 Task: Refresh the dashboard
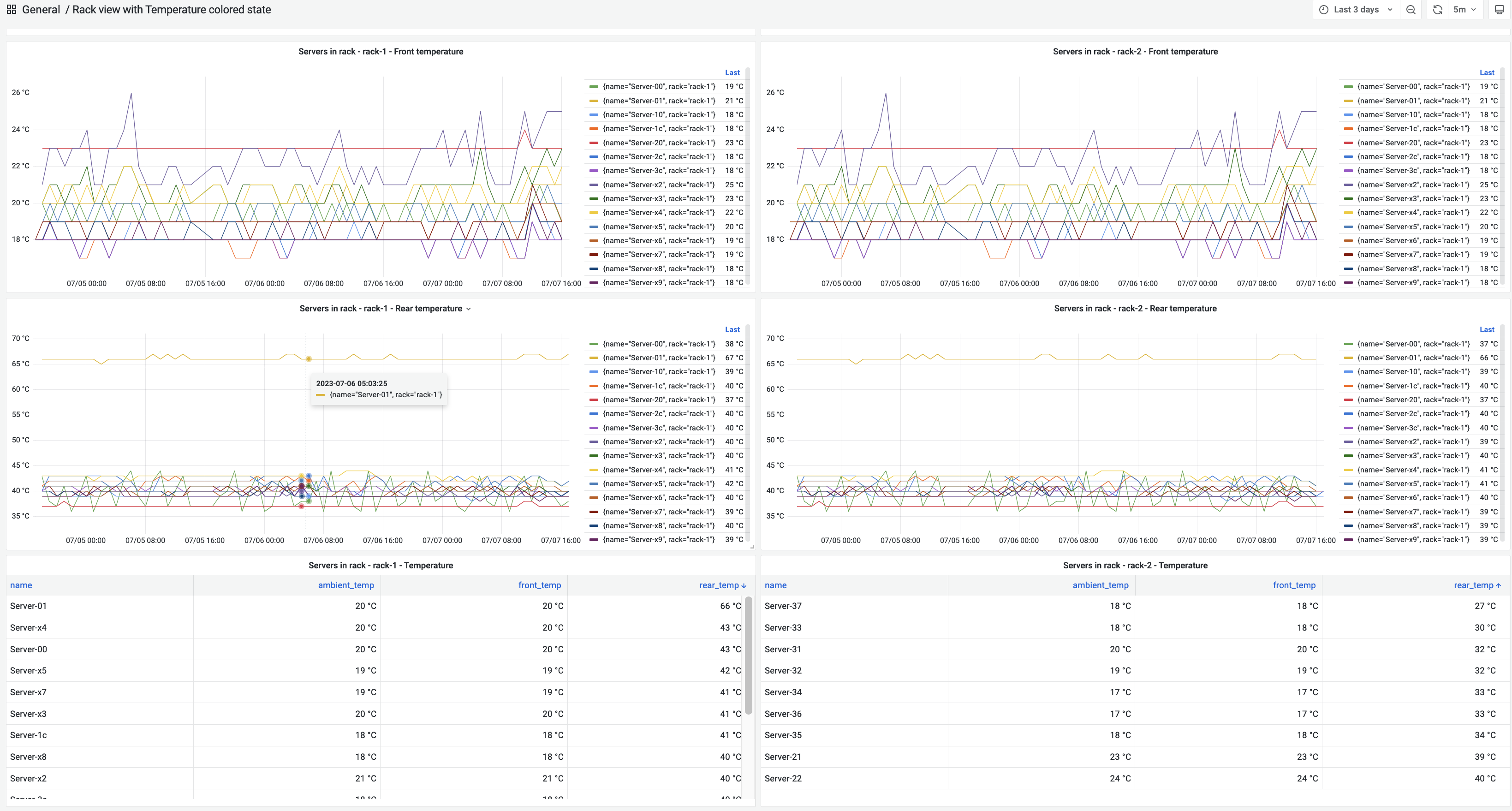click(1437, 9)
